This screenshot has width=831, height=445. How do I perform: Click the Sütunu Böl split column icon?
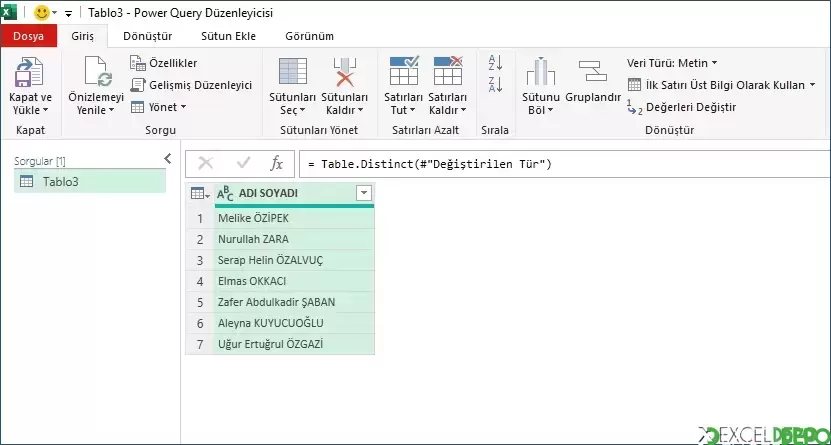pyautogui.click(x=541, y=71)
